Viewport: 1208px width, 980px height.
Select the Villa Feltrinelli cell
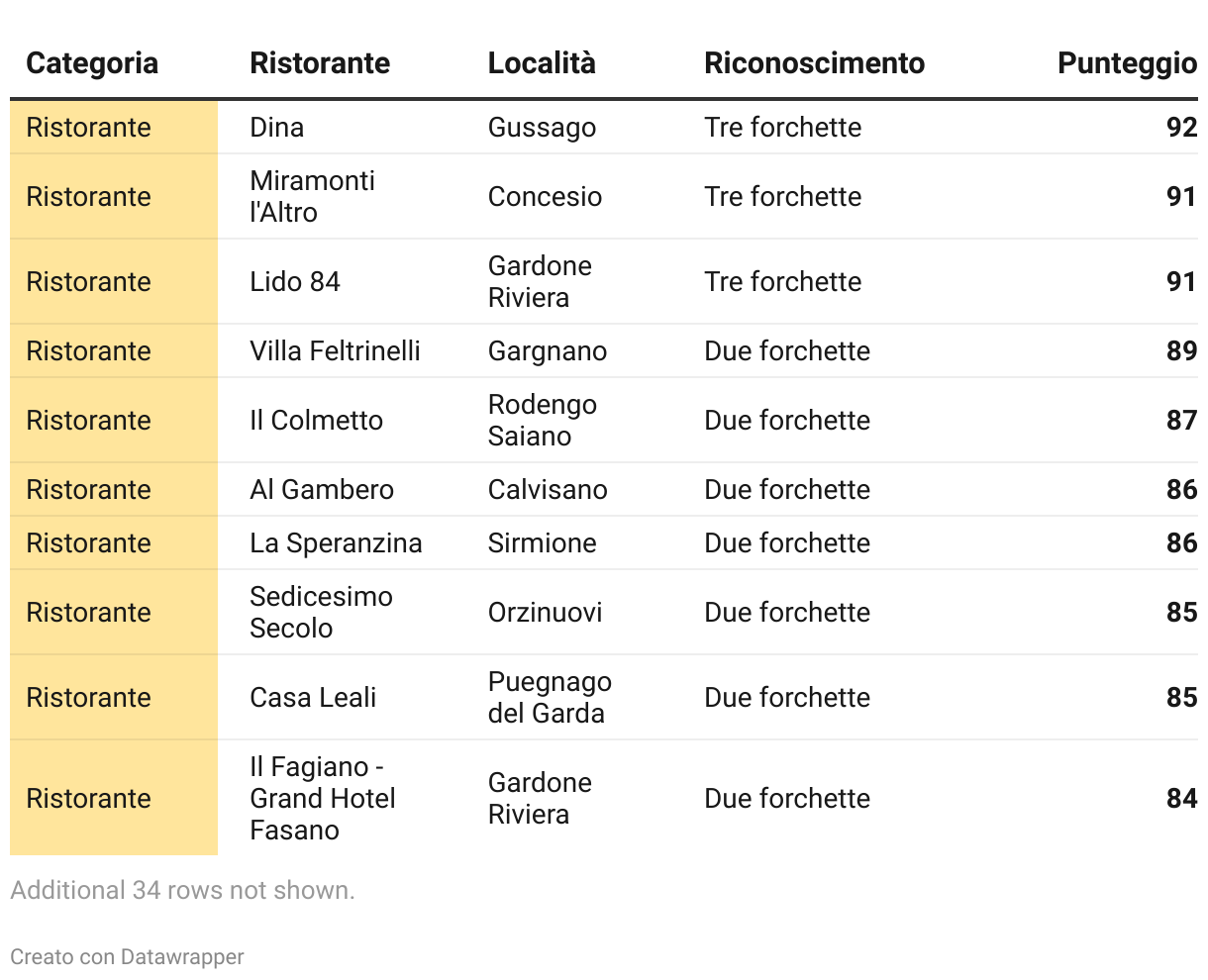335,351
